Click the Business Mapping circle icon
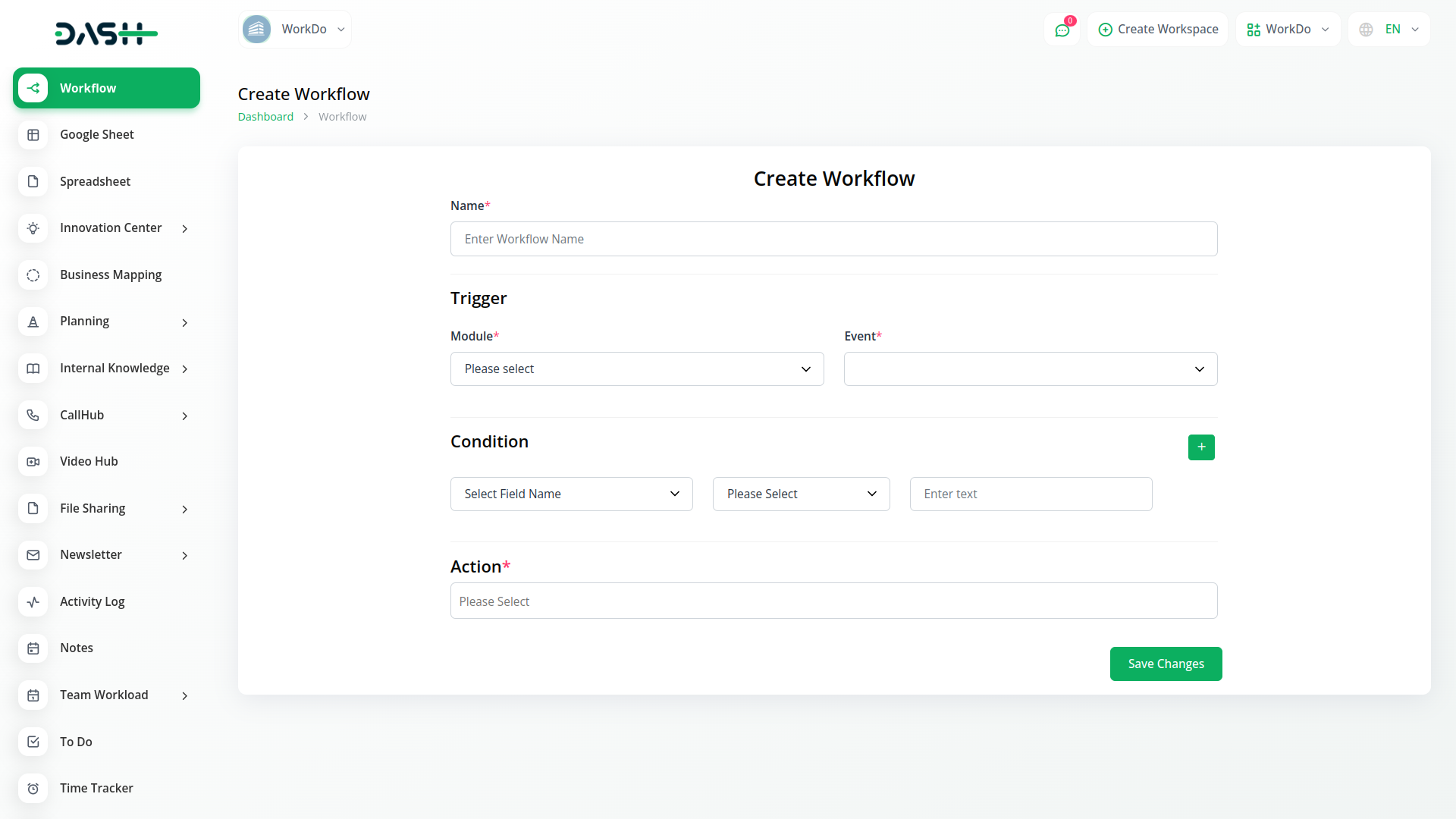 pyautogui.click(x=33, y=275)
